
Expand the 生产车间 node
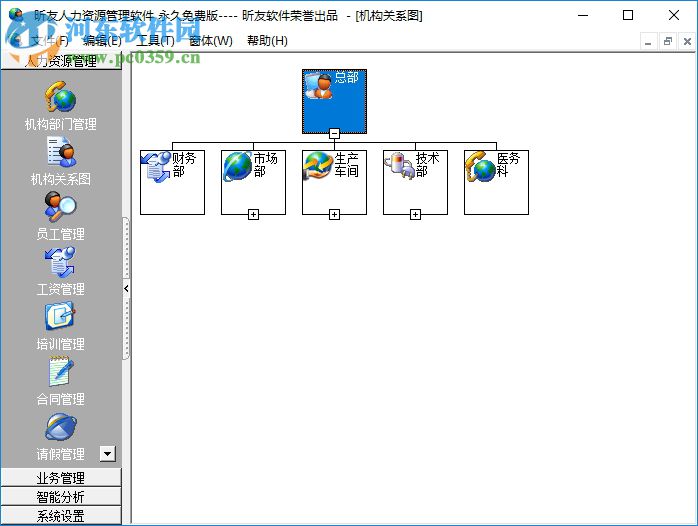[x=334, y=214]
